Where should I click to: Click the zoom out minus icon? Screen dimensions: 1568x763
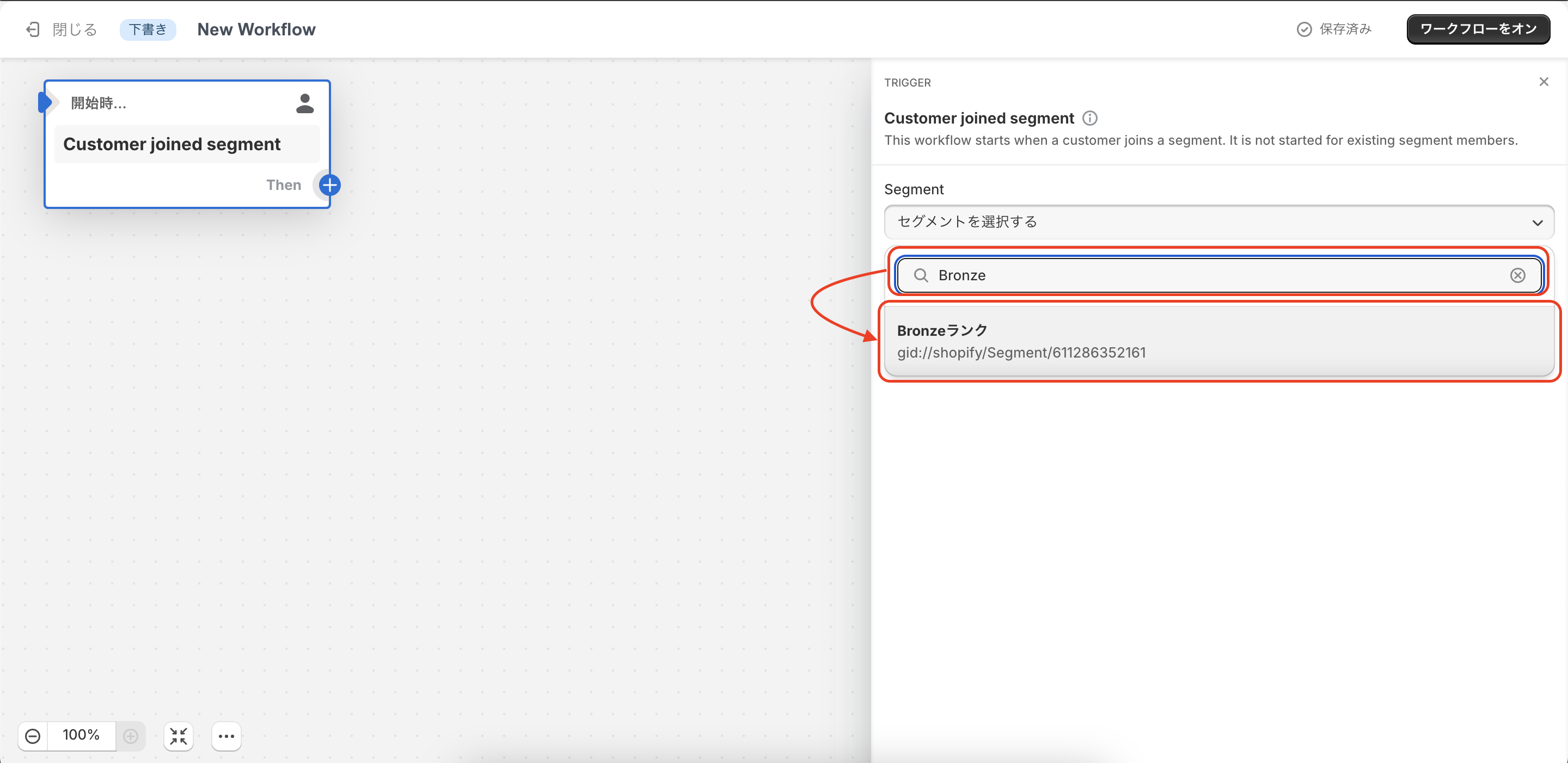coord(33,736)
